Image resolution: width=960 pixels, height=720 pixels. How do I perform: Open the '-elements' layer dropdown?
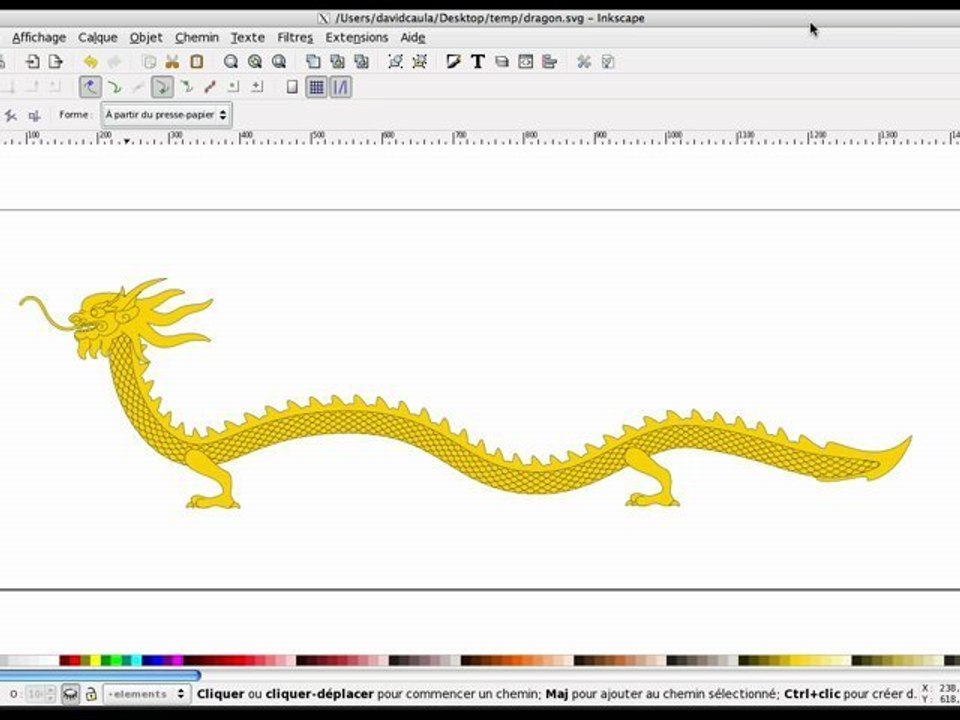point(146,694)
